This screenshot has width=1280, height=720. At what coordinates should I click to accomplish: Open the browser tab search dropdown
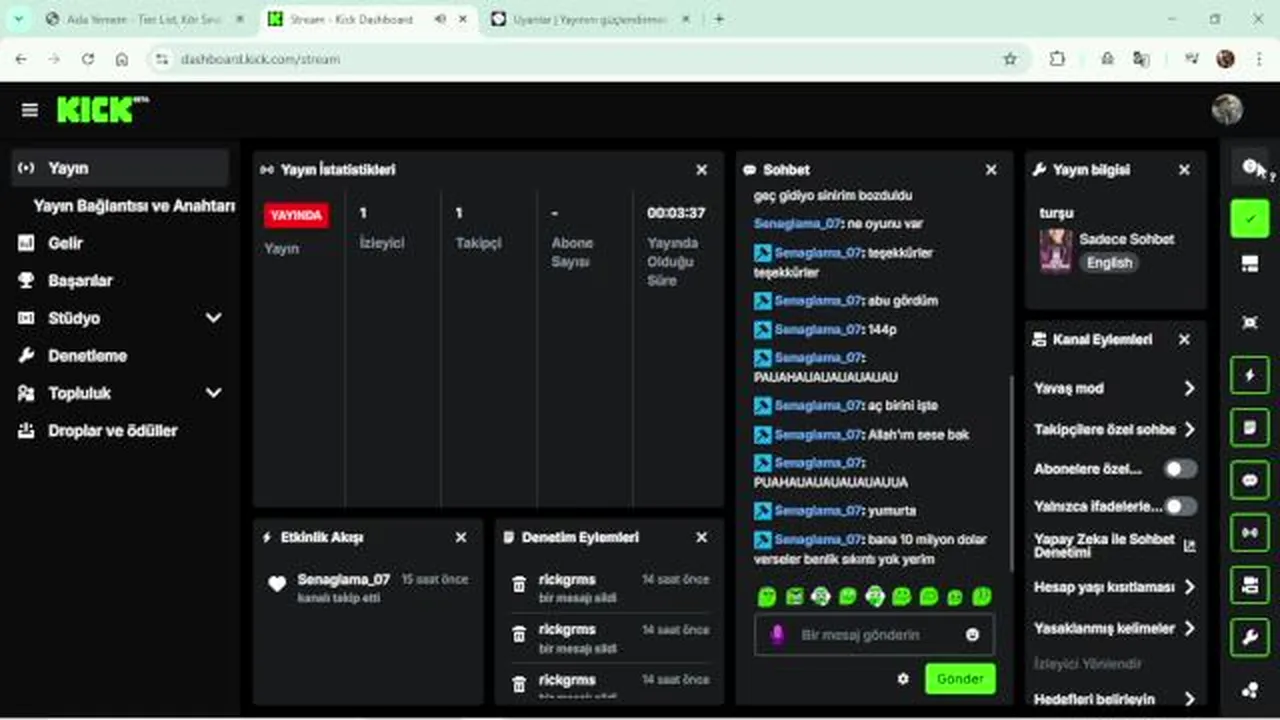[18, 19]
